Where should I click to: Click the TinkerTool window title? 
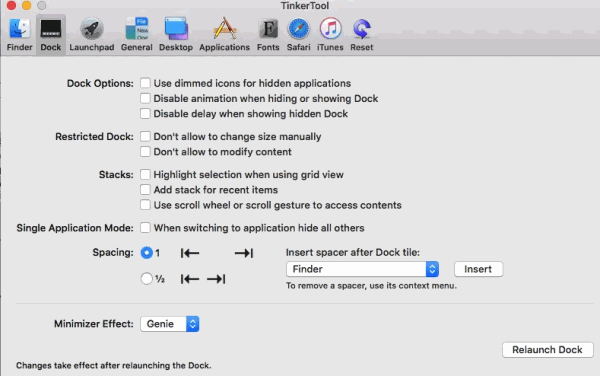305,6
